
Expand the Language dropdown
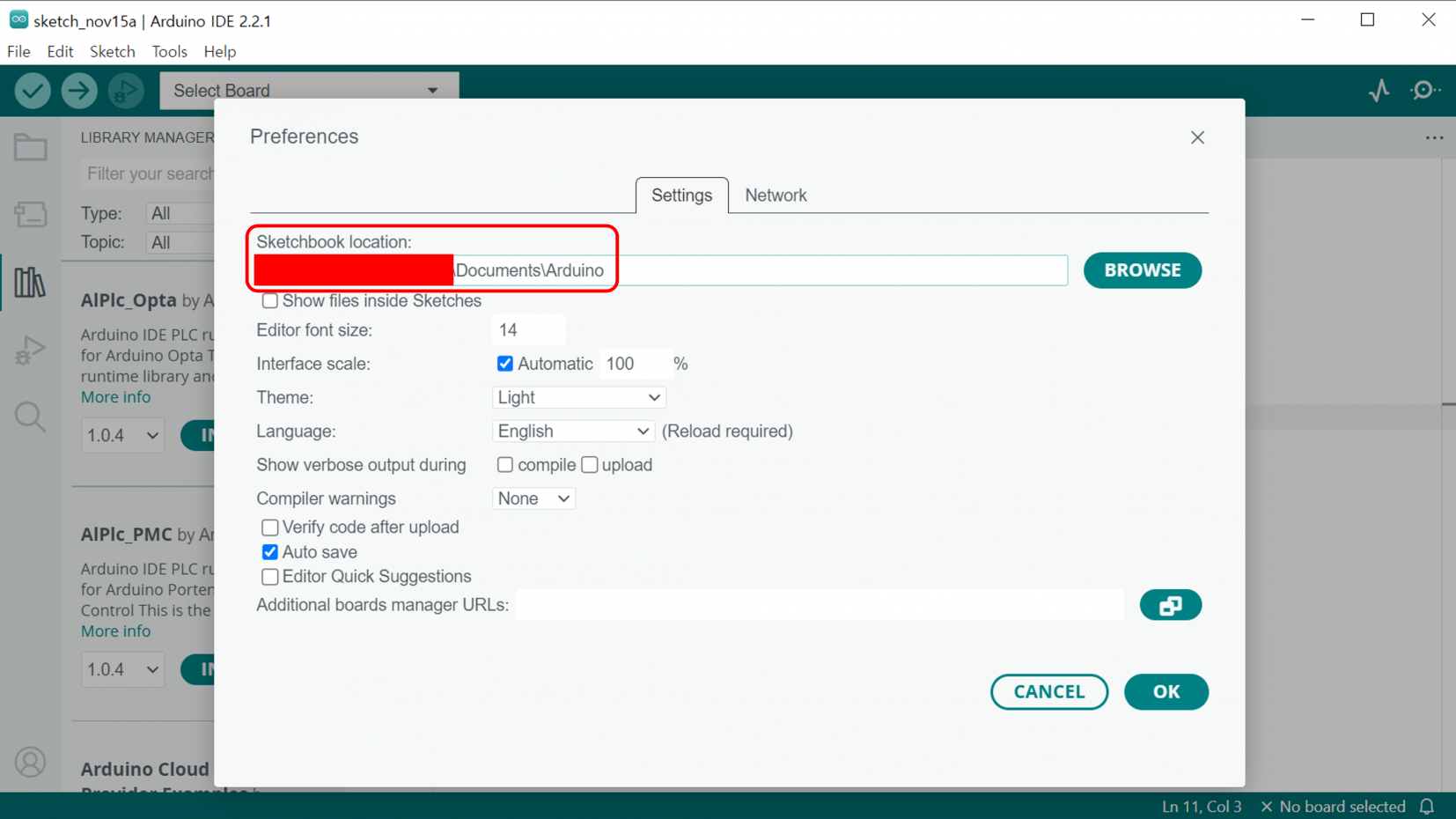[572, 432]
